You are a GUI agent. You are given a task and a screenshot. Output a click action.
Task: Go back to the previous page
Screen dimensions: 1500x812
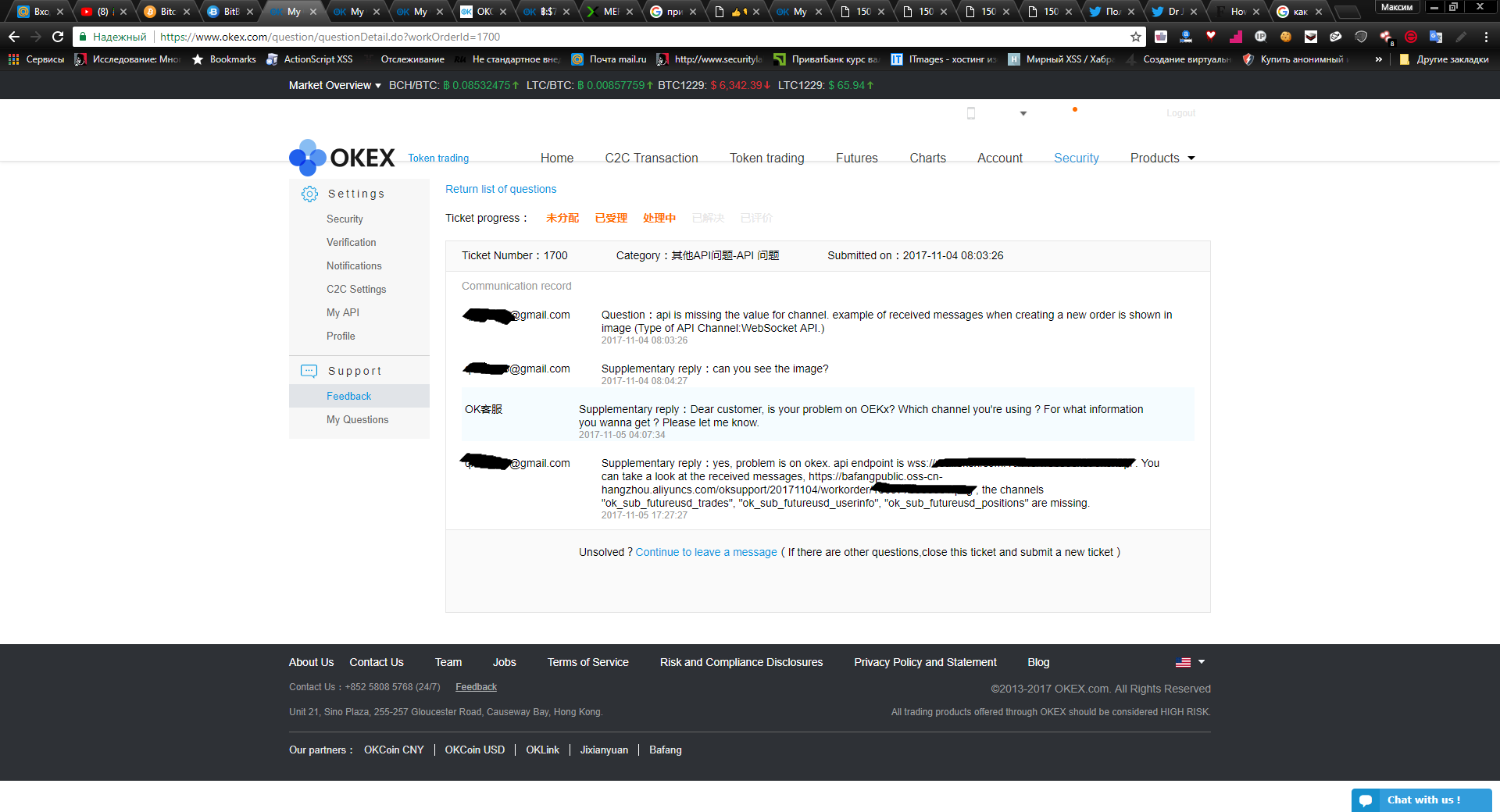(x=14, y=37)
